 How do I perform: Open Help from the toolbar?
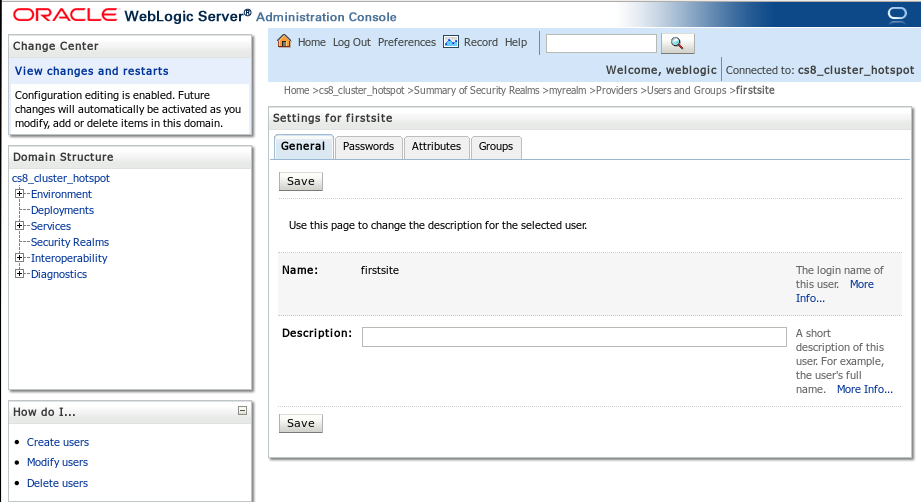pyautogui.click(x=516, y=42)
